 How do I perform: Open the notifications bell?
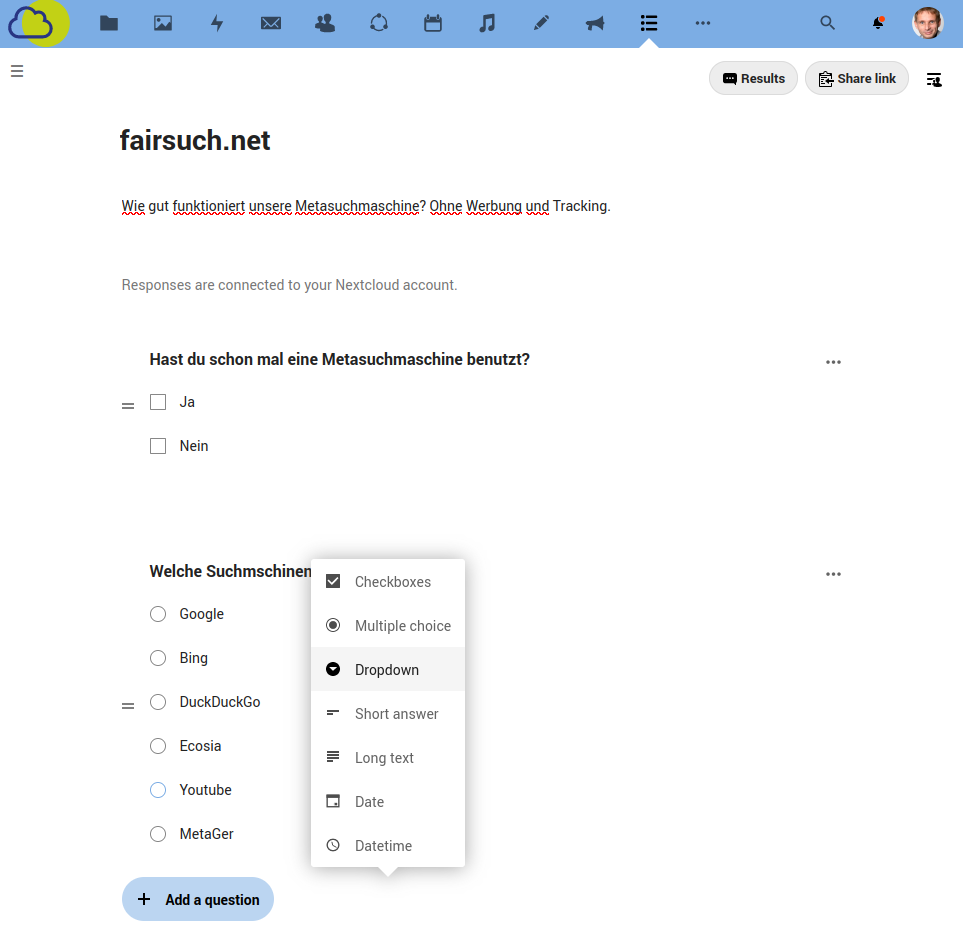878,22
